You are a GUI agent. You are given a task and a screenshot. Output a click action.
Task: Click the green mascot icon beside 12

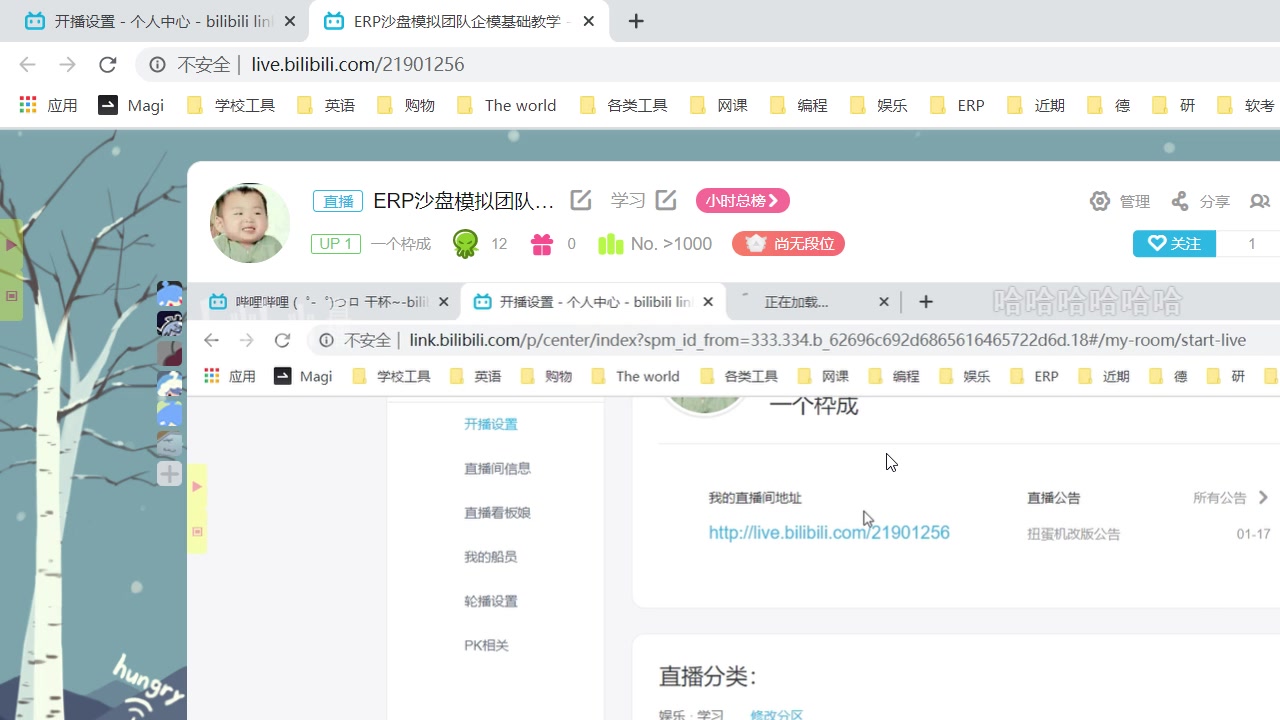[x=466, y=243]
